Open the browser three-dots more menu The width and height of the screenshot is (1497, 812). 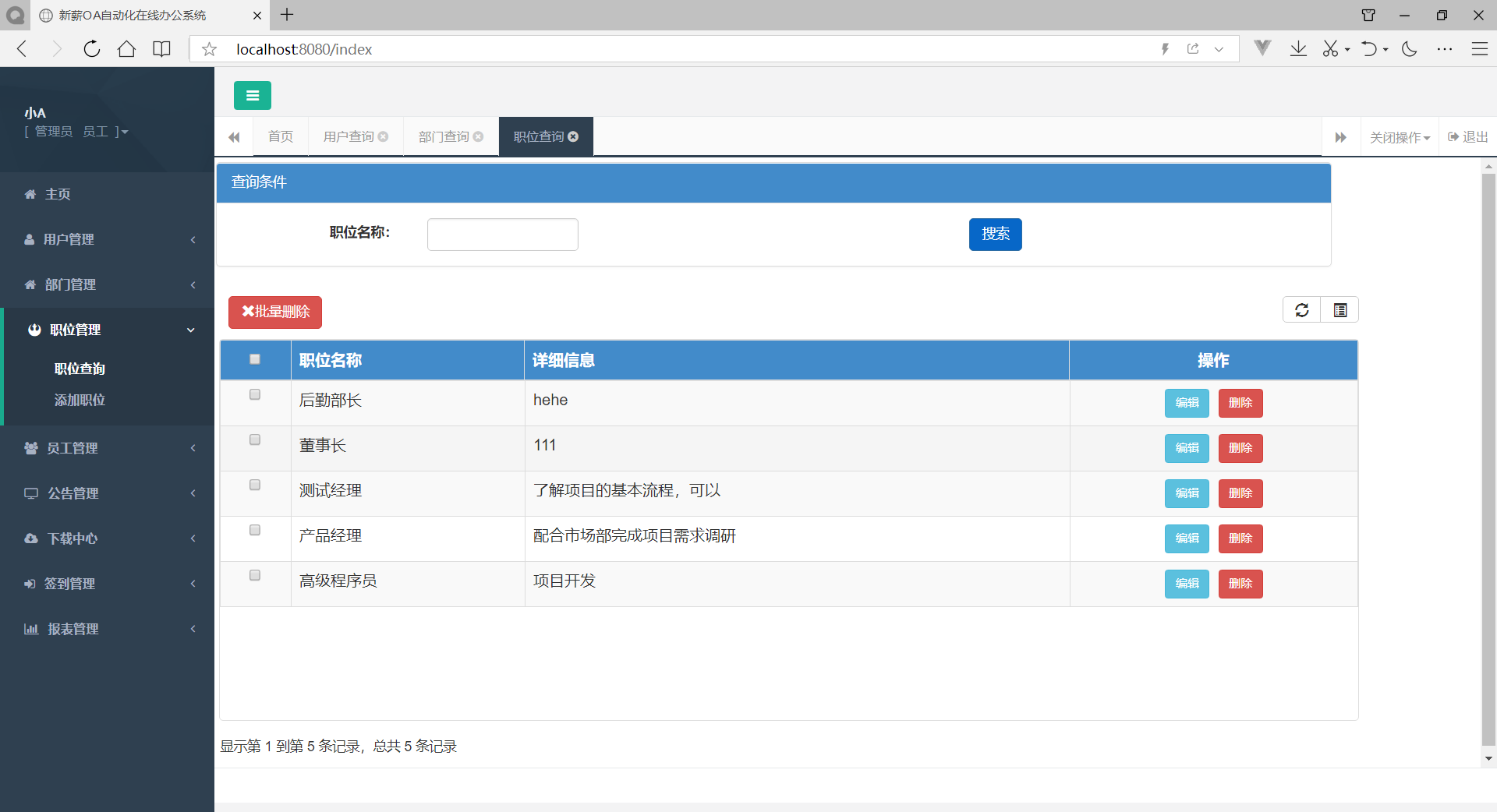(x=1445, y=49)
